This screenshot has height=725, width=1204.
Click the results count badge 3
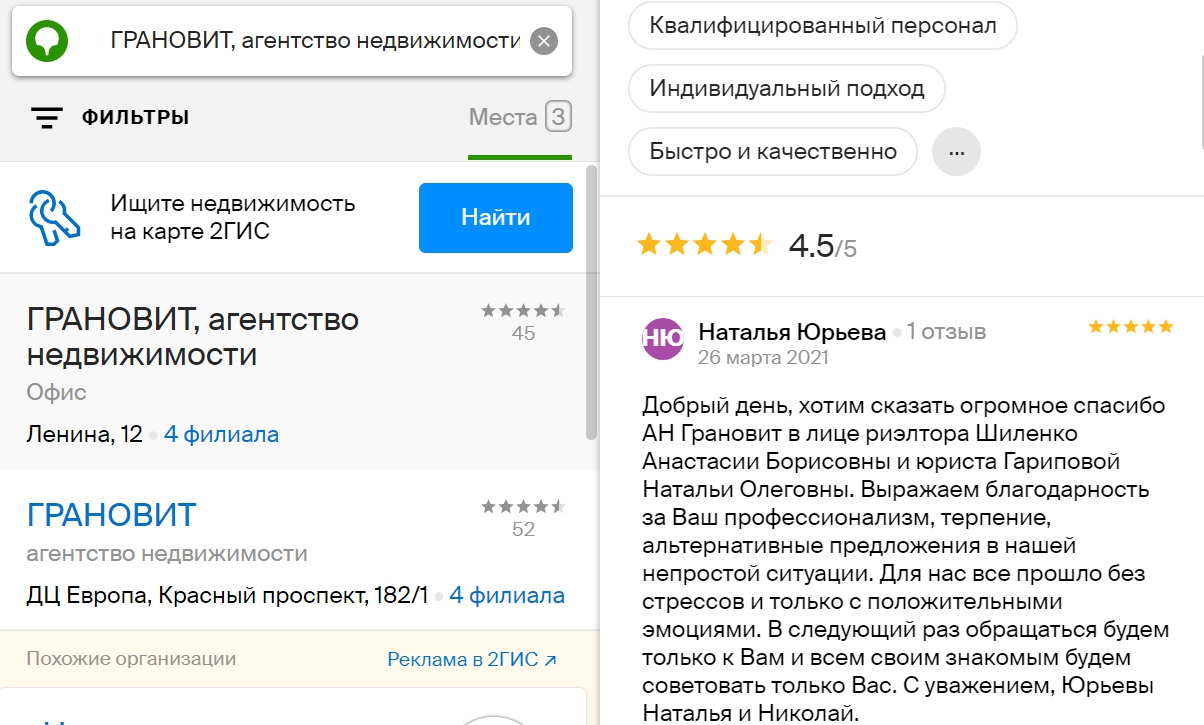[x=558, y=118]
